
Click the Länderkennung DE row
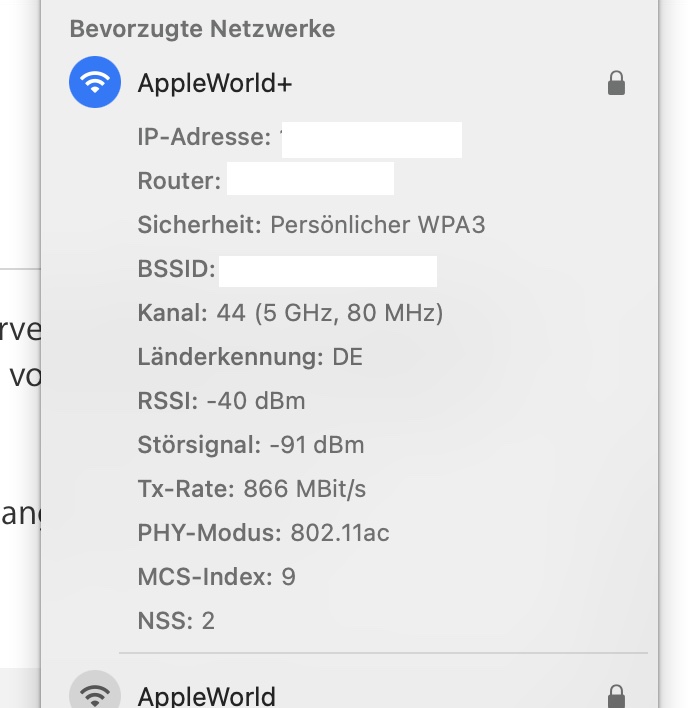(x=250, y=357)
